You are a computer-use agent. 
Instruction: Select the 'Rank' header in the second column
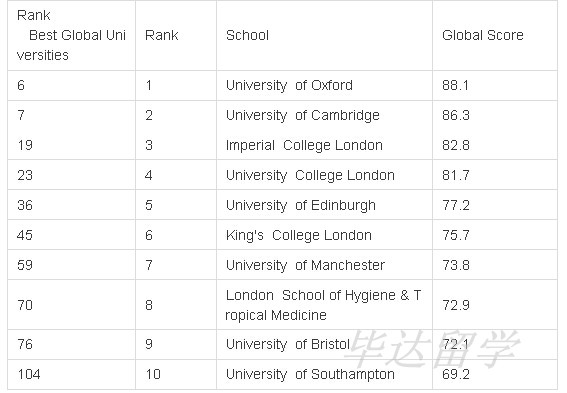point(162,35)
